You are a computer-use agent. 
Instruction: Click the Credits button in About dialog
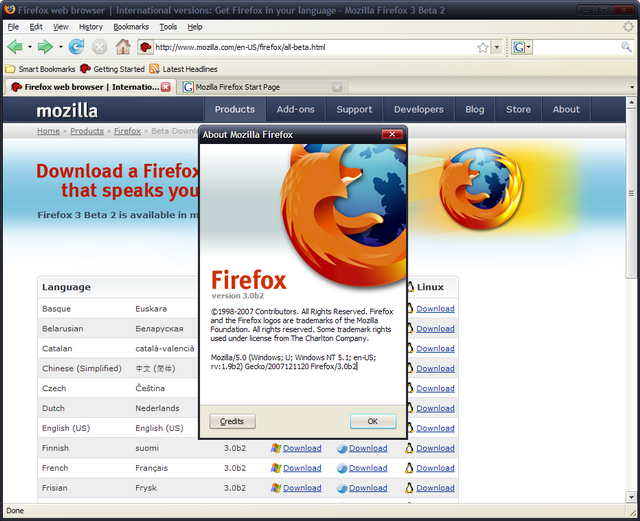[x=232, y=421]
